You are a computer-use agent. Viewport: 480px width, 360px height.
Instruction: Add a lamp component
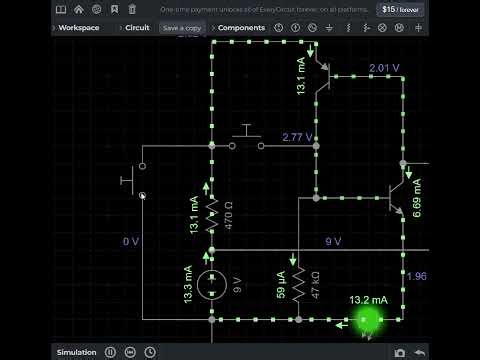pos(382,28)
